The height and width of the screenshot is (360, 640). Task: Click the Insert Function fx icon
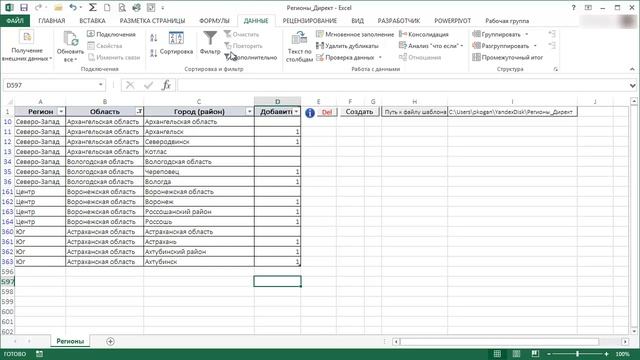(x=166, y=85)
